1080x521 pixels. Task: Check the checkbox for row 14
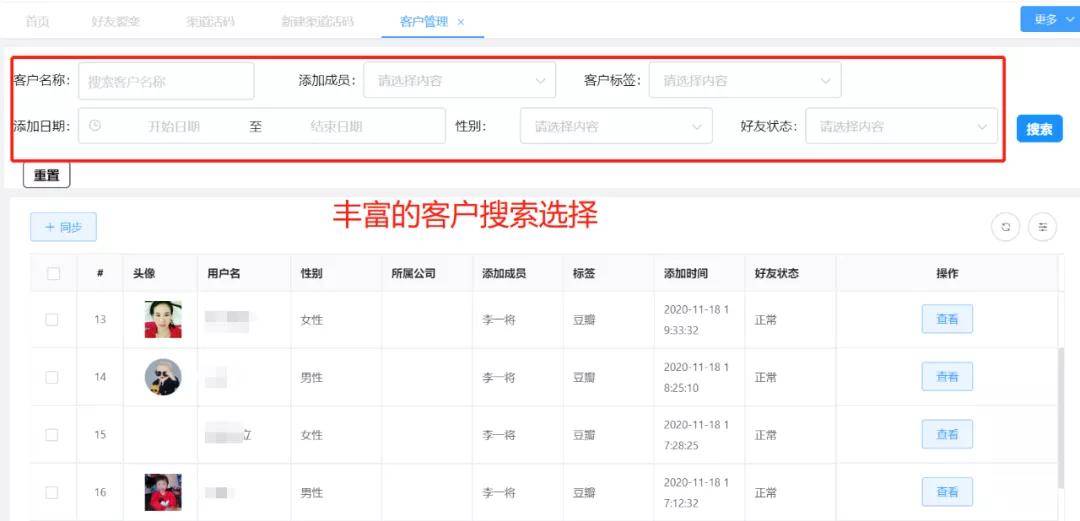pos(52,377)
